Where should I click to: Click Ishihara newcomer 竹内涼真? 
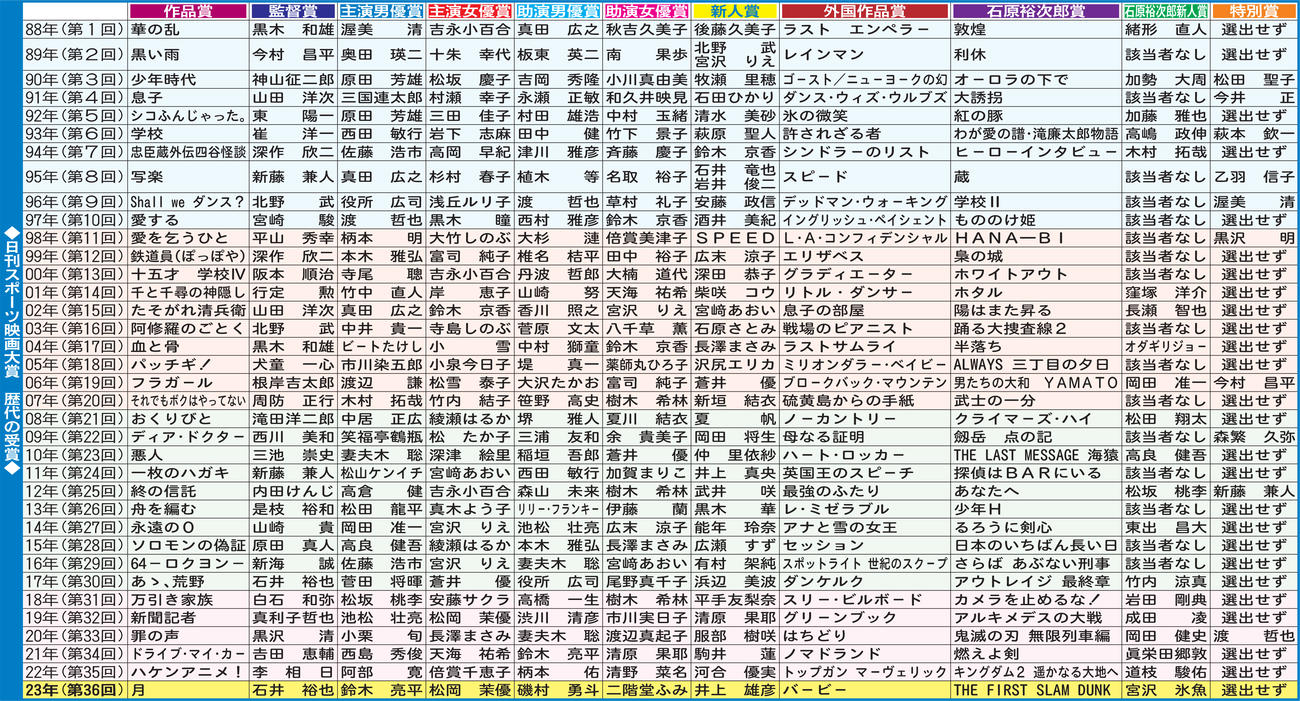click(x=1165, y=581)
